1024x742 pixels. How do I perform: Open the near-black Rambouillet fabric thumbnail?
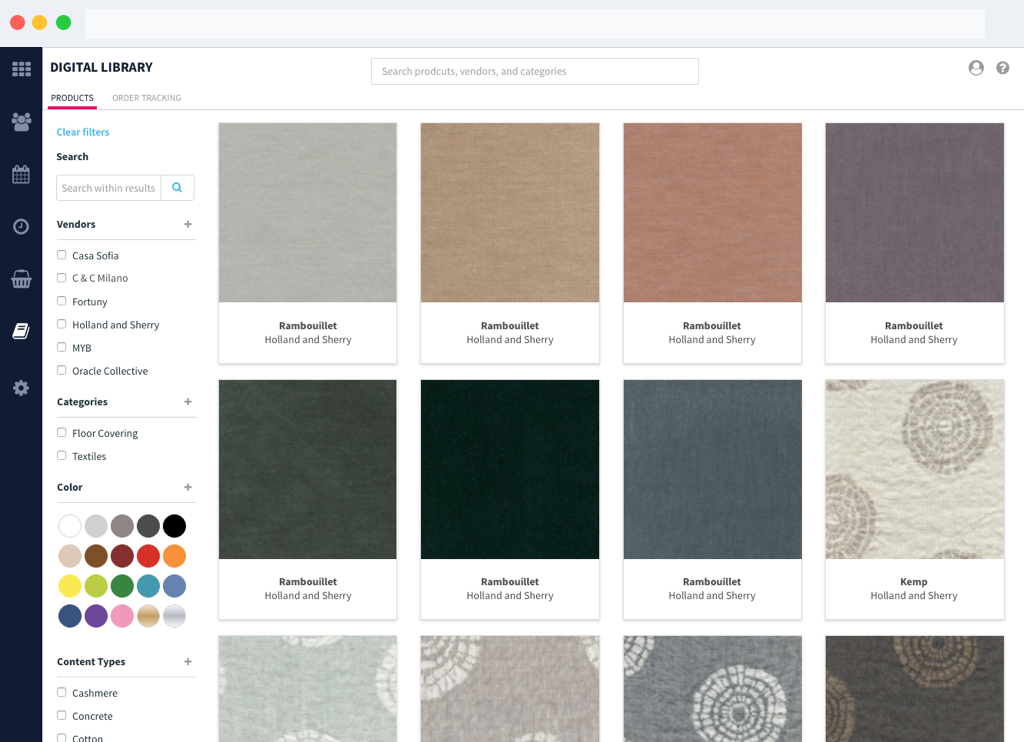point(510,469)
